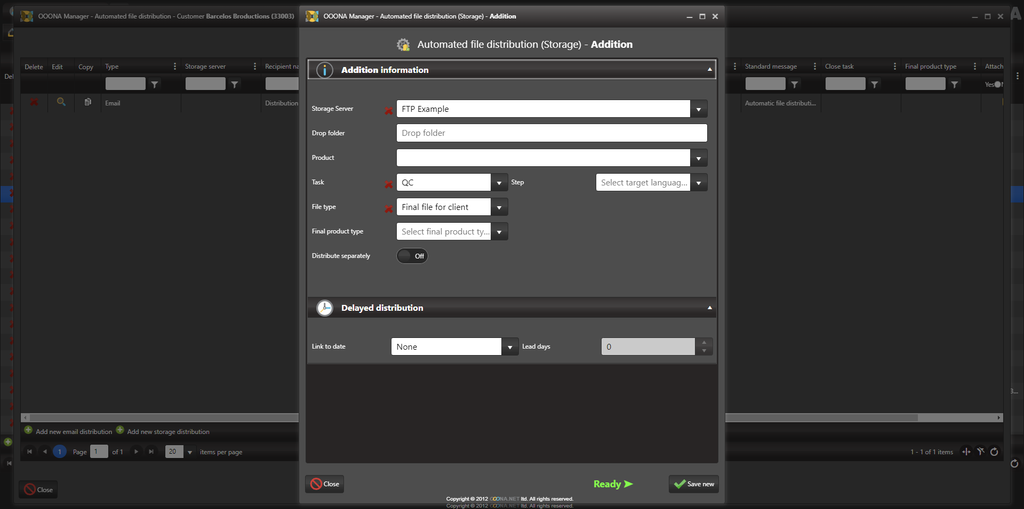Viewport: 1024px width, 509px height.
Task: Collapse the Delayed distribution section
Action: click(710, 308)
